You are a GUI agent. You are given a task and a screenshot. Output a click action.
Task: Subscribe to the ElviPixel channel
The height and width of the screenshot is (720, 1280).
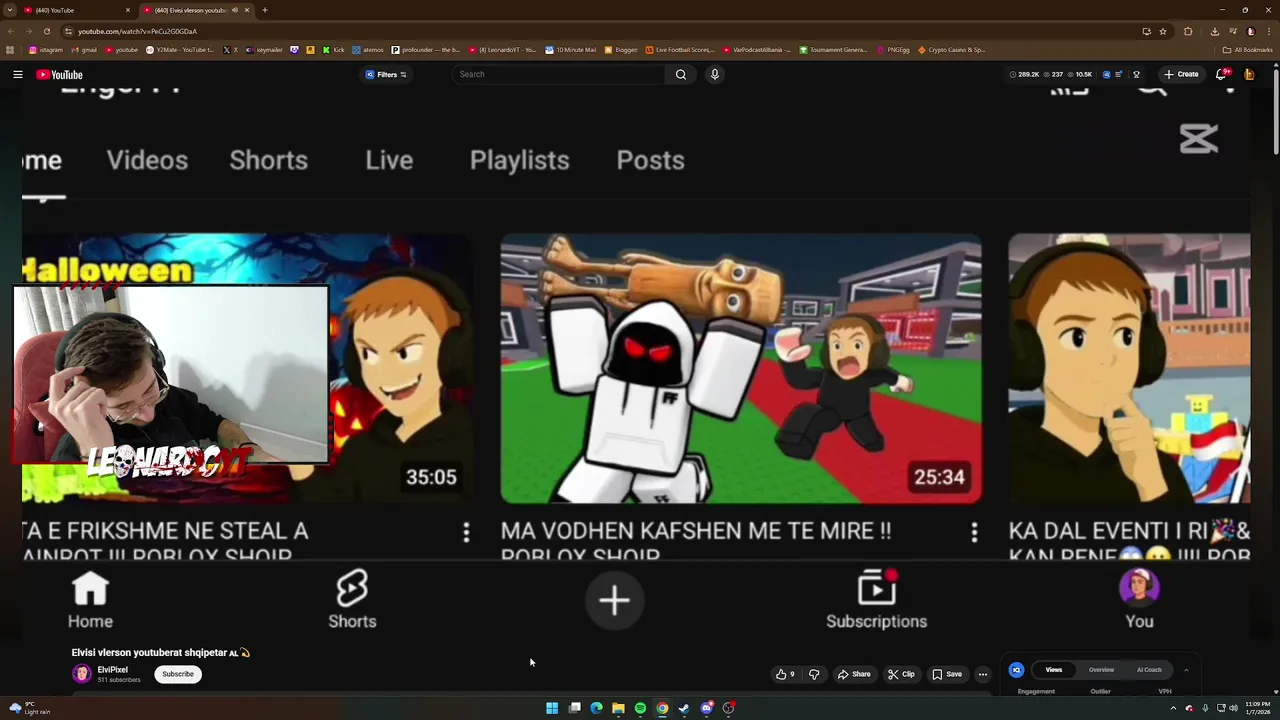[x=178, y=674]
